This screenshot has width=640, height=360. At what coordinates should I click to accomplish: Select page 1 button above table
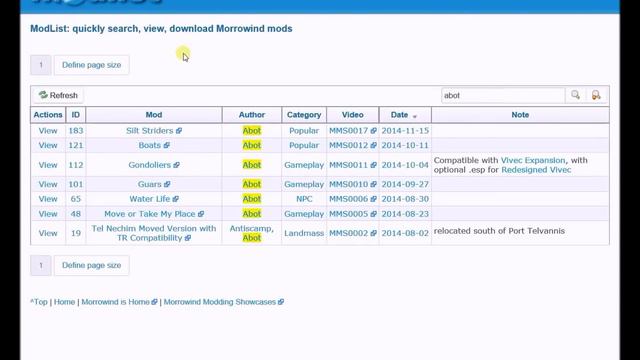tap(41, 65)
